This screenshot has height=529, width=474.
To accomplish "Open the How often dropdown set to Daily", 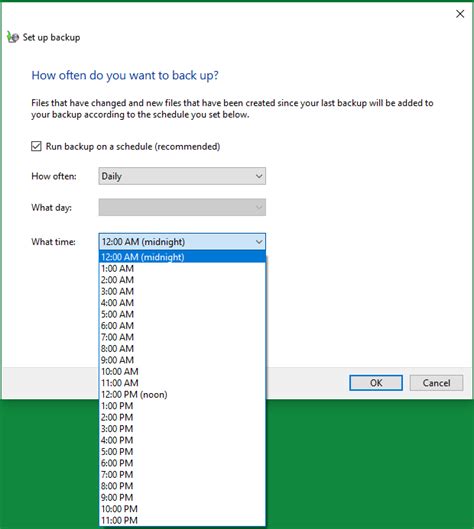I will (x=182, y=176).
